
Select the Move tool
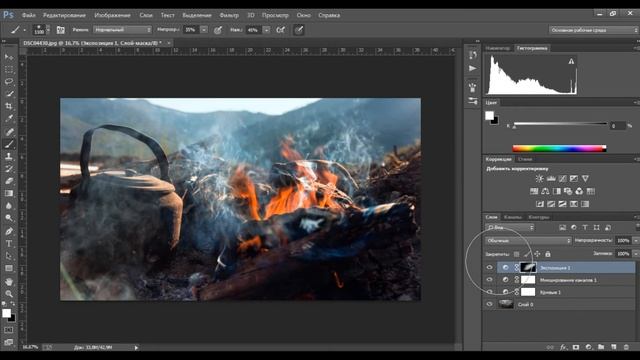coord(9,57)
